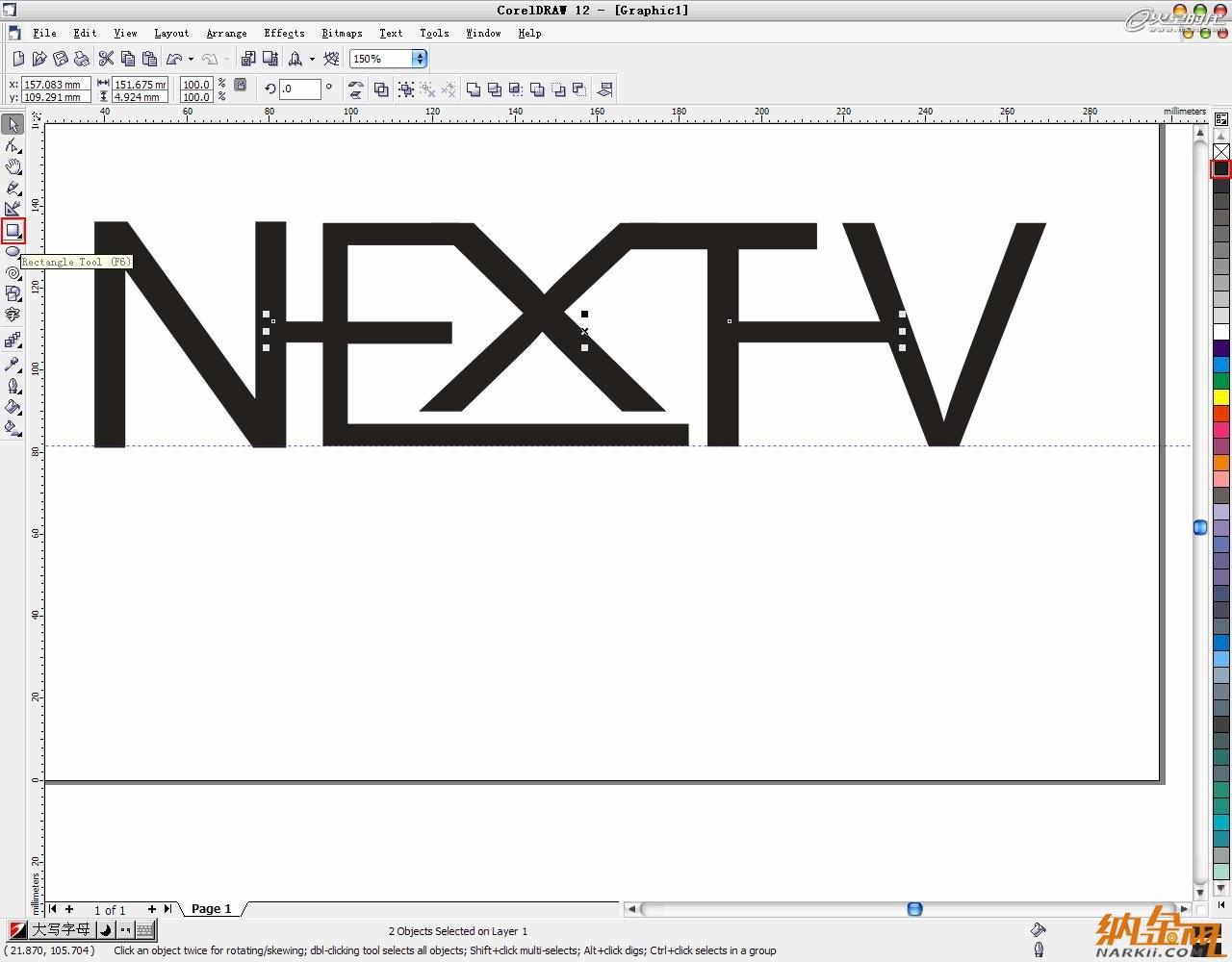Trim the selected objects
Image resolution: width=1232 pixels, height=962 pixels.
(495, 89)
